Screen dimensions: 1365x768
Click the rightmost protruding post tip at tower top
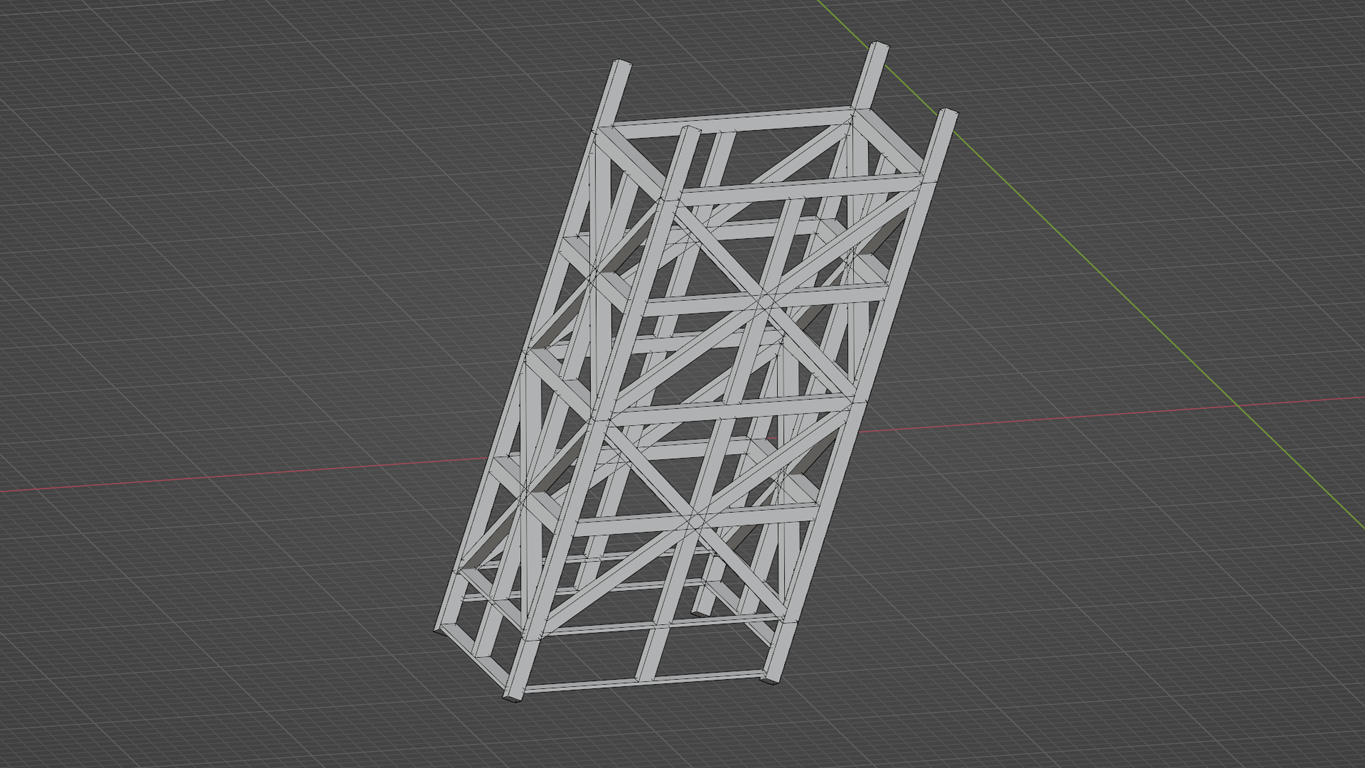tap(946, 116)
